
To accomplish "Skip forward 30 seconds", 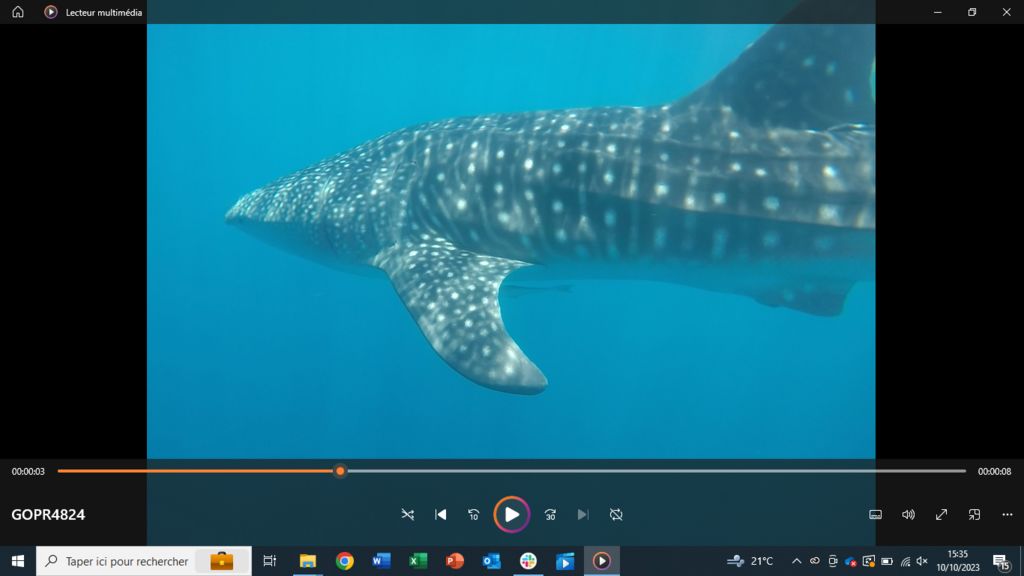I will tap(550, 514).
